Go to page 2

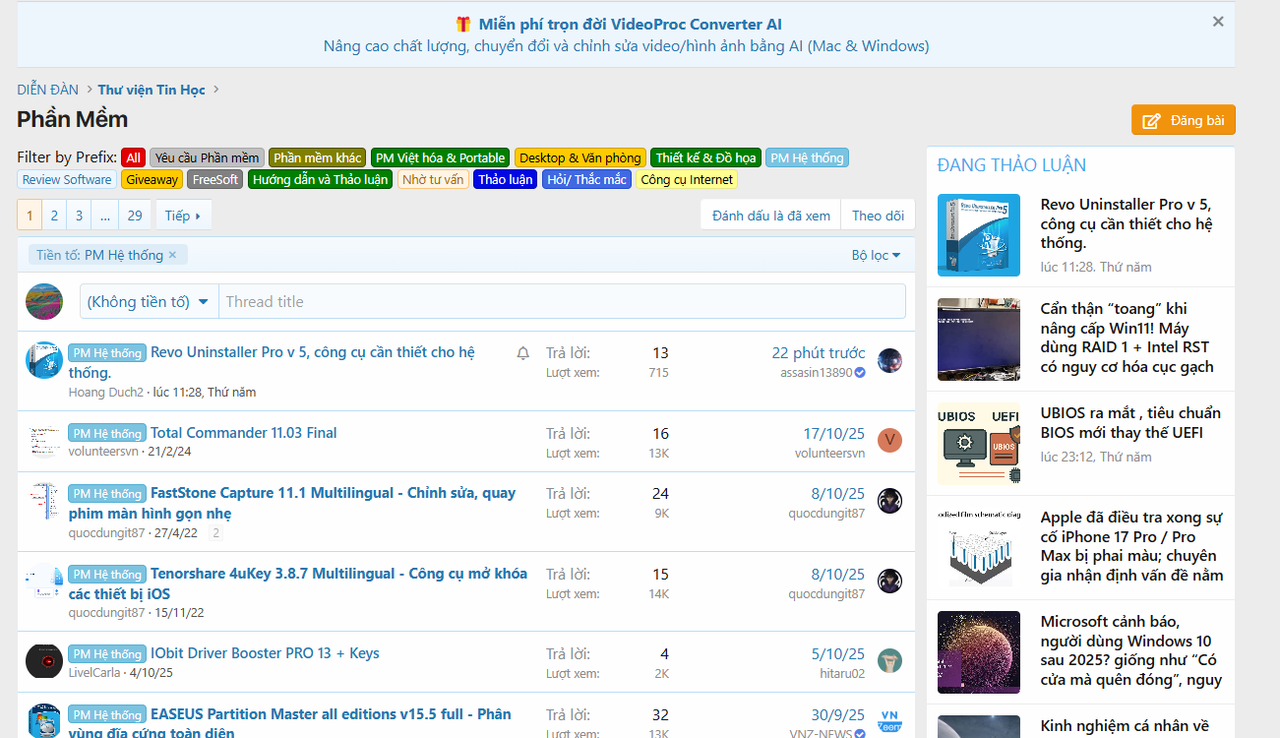point(54,215)
